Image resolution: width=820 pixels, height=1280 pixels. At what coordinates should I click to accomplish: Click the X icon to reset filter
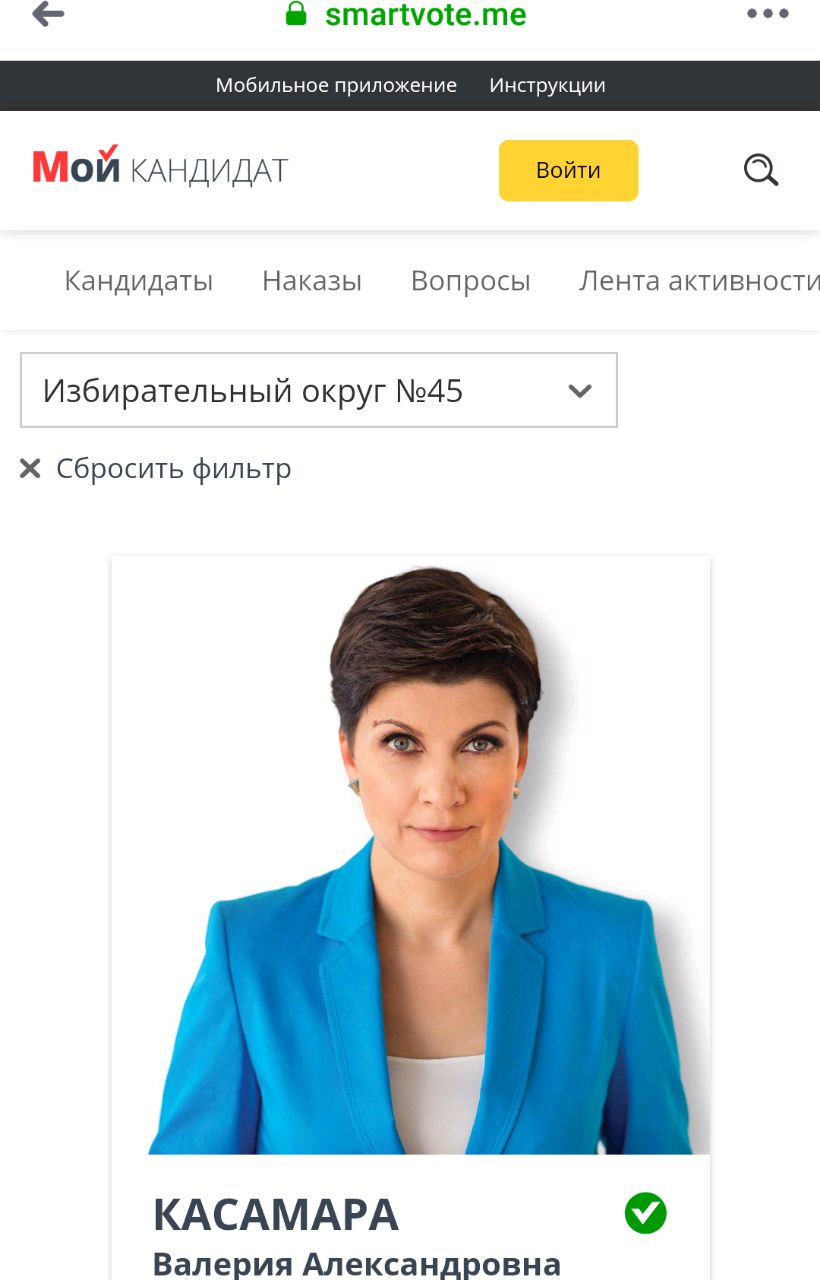click(x=30, y=468)
